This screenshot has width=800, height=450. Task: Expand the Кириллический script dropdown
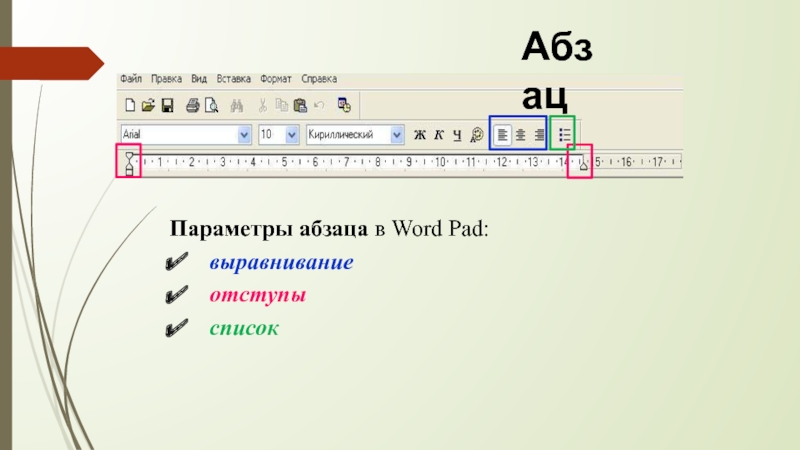tap(396, 134)
